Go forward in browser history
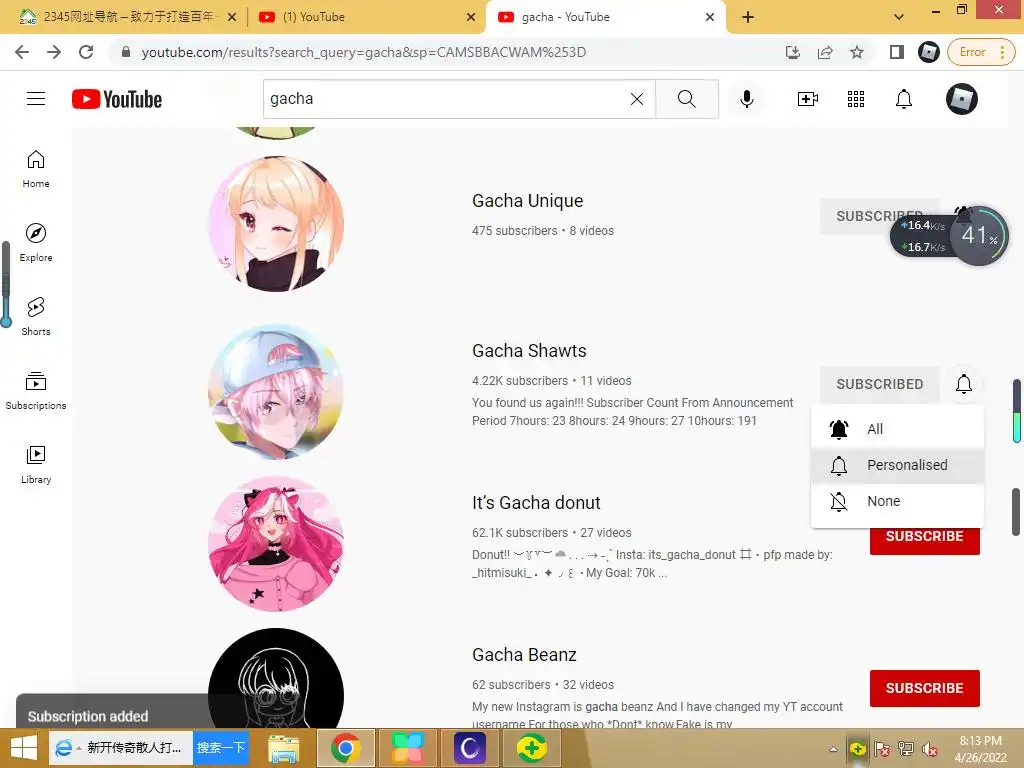 54,52
